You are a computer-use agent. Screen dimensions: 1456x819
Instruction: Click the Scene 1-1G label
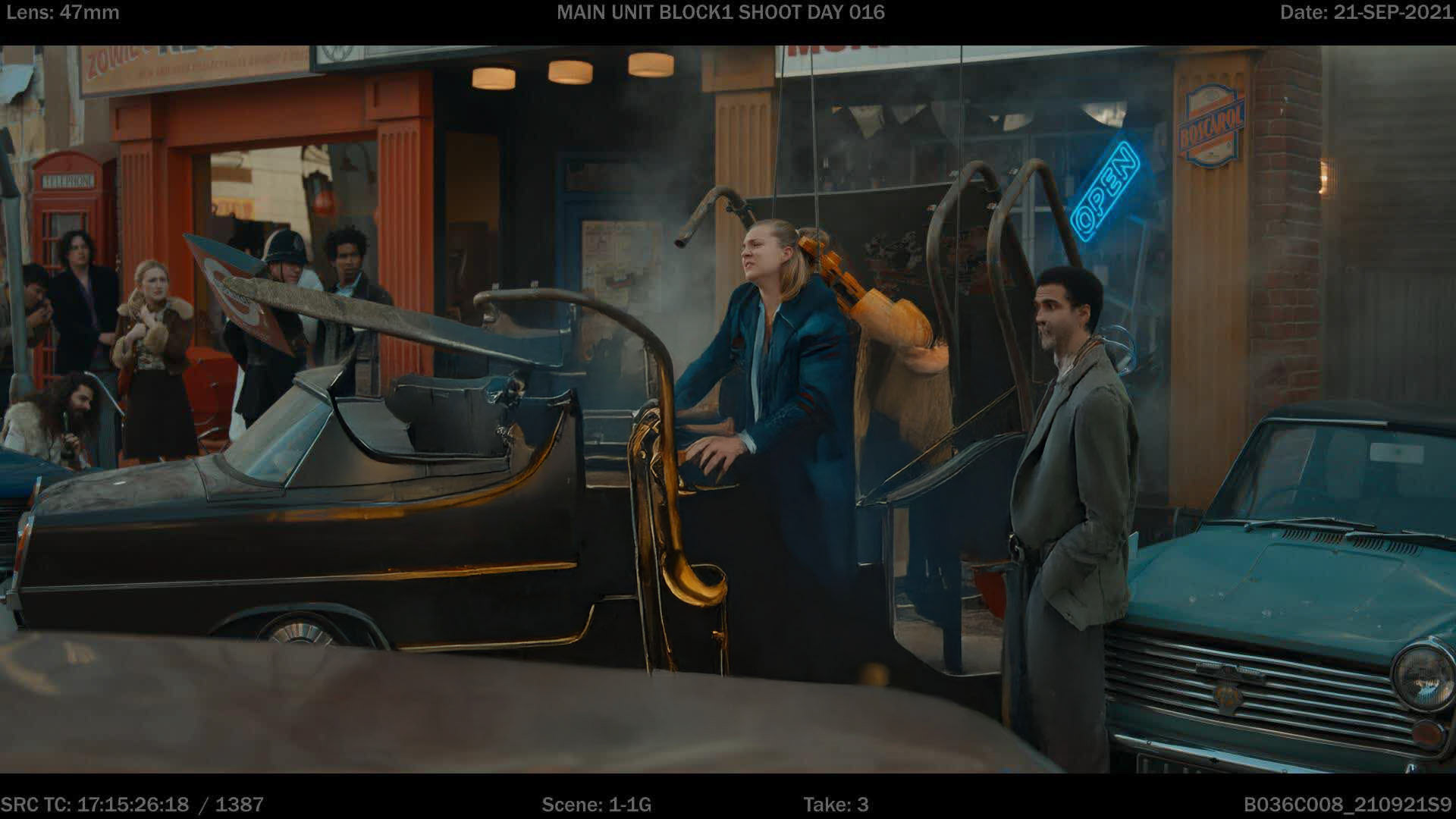pos(596,805)
